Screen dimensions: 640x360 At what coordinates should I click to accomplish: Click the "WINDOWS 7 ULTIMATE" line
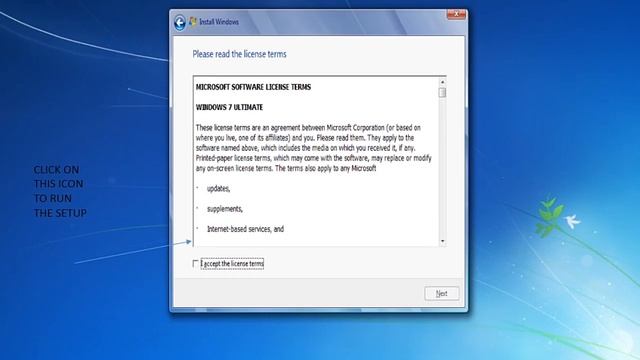(x=229, y=107)
